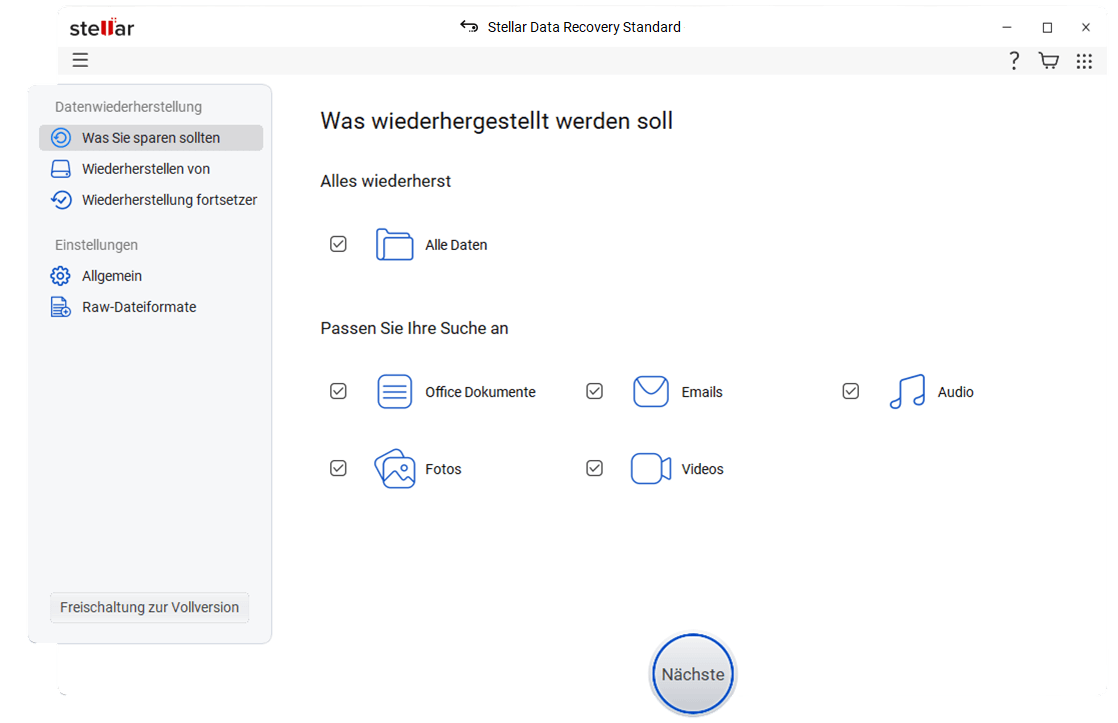This screenshot has width=1118, height=723.
Task: Uncheck the Fotos checkbox
Action: (x=338, y=467)
